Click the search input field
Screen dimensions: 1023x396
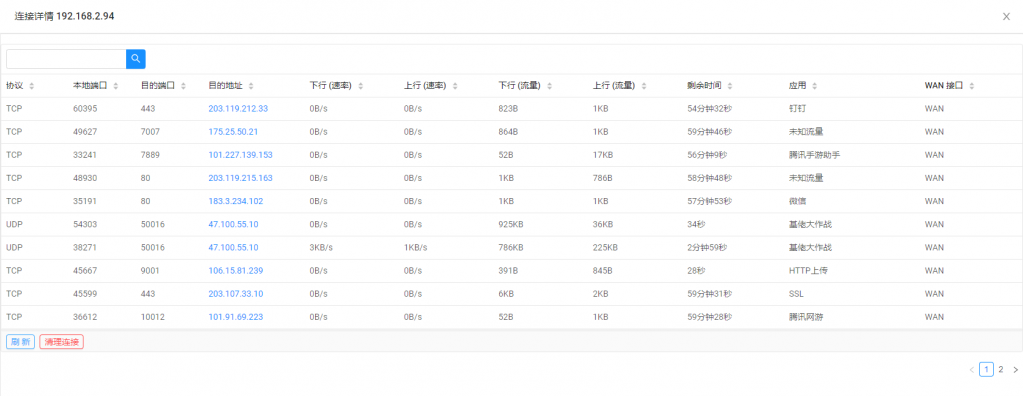(x=66, y=59)
